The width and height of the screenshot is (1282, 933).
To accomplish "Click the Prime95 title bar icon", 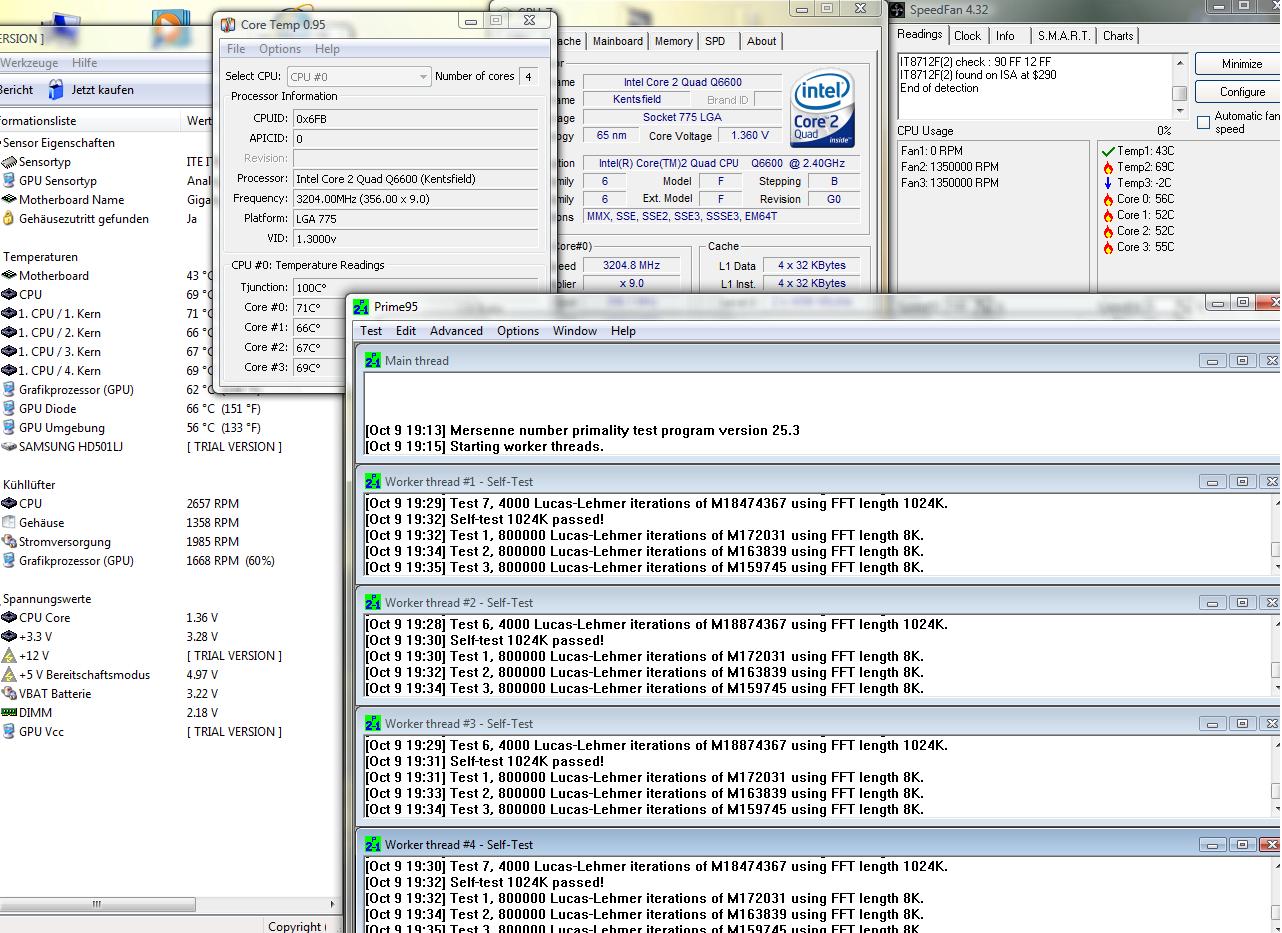I will 361,307.
